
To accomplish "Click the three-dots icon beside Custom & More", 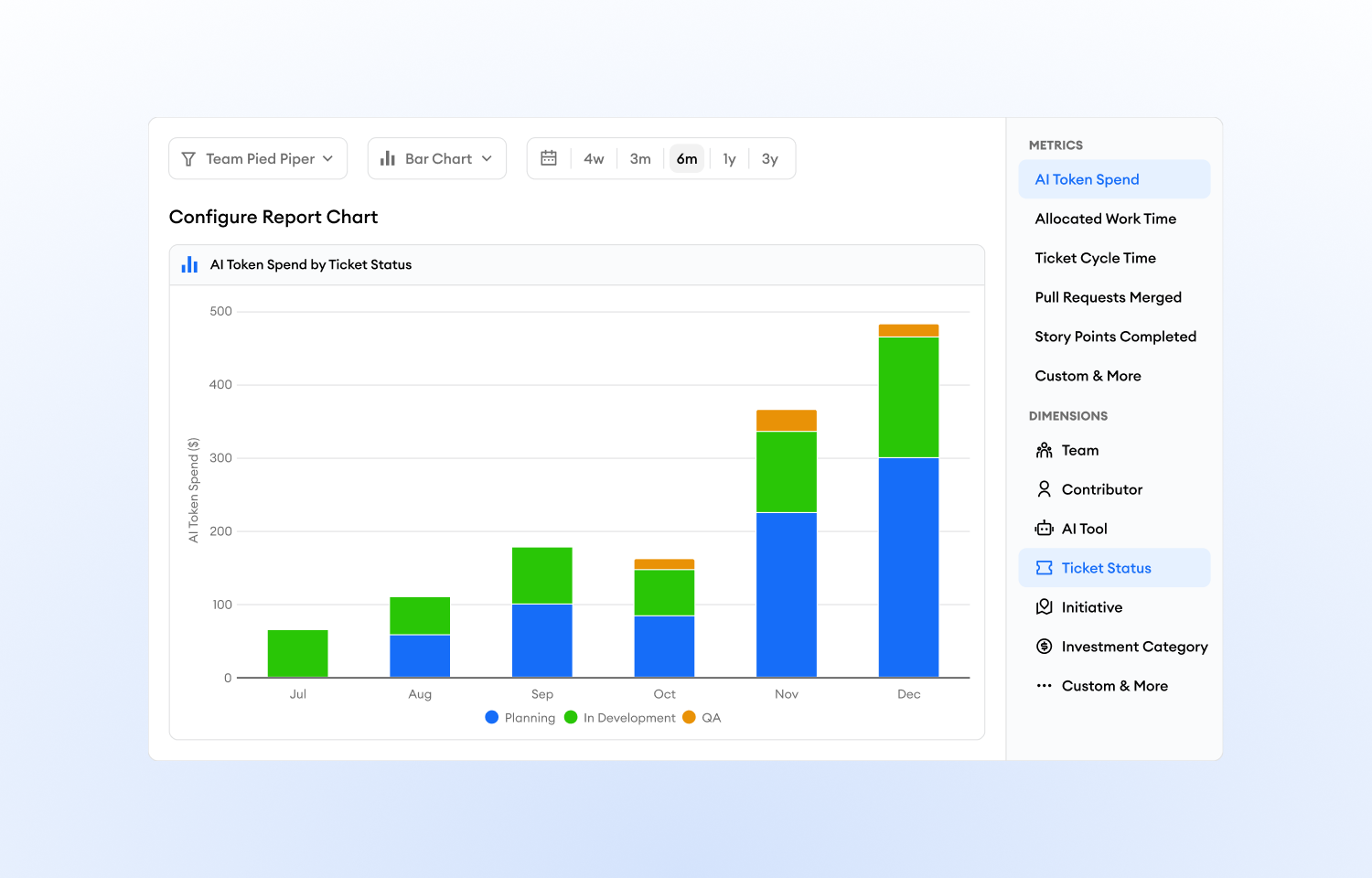I will pos(1045,686).
